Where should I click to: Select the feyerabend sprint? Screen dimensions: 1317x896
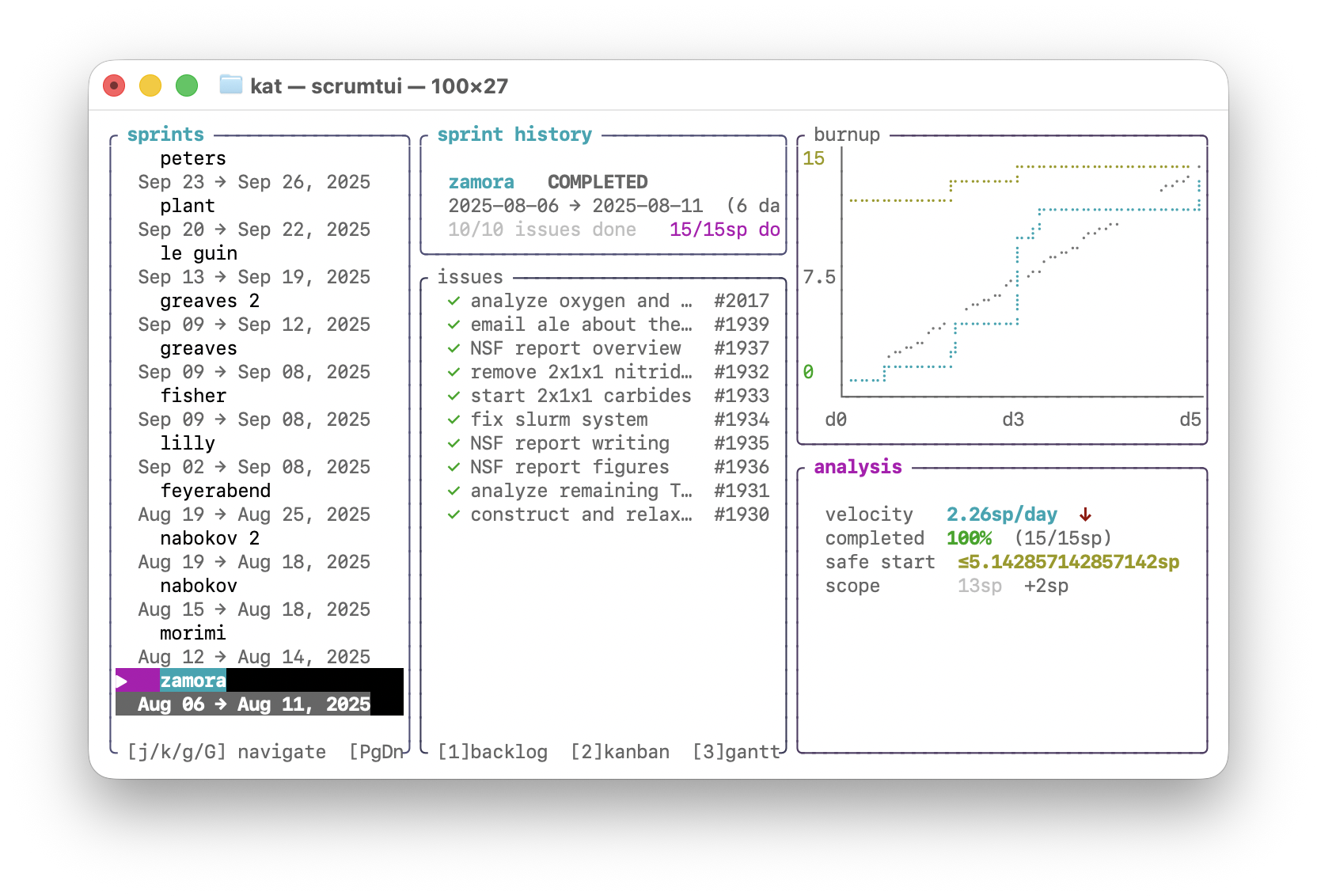[214, 491]
